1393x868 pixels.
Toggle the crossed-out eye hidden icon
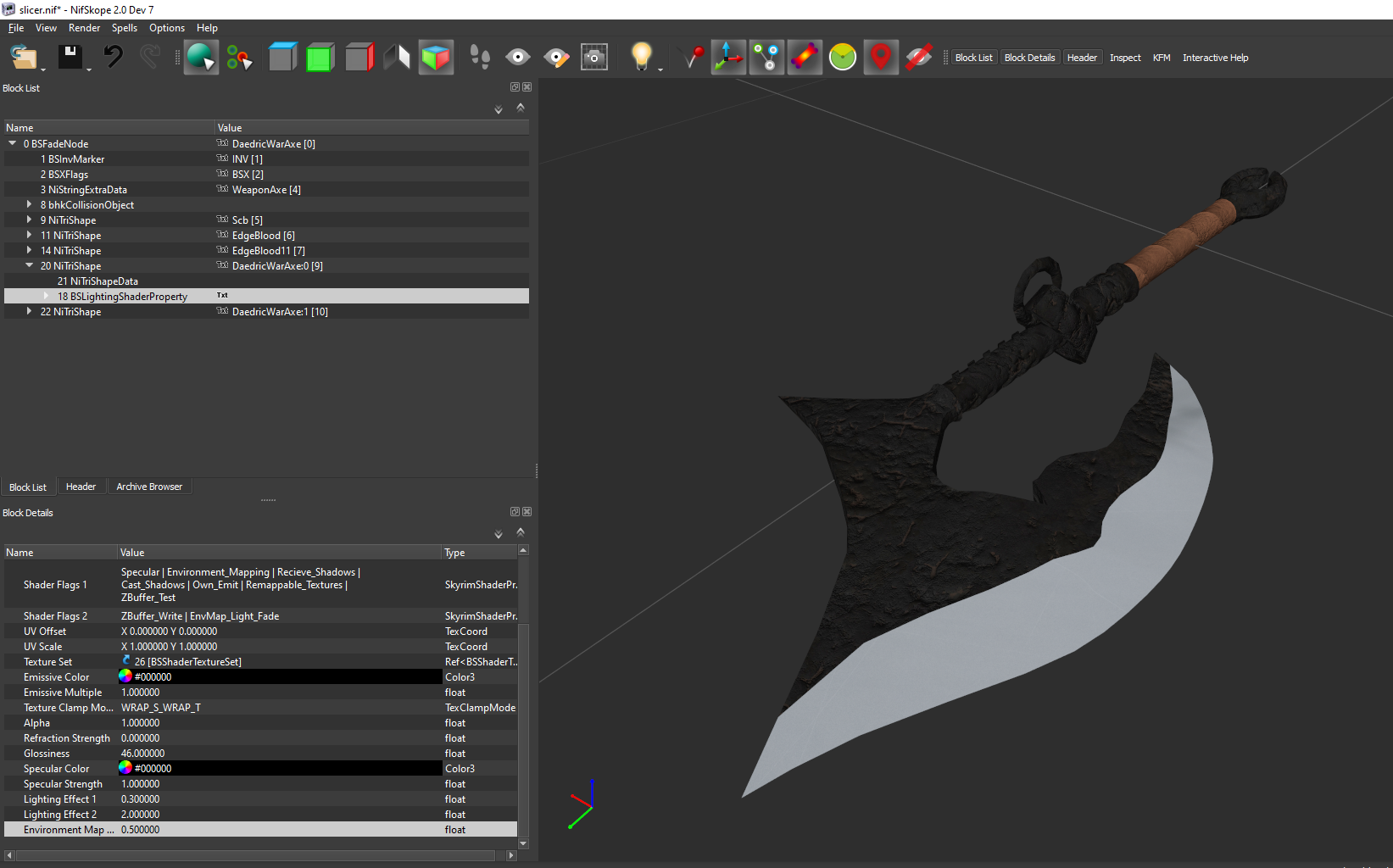919,58
